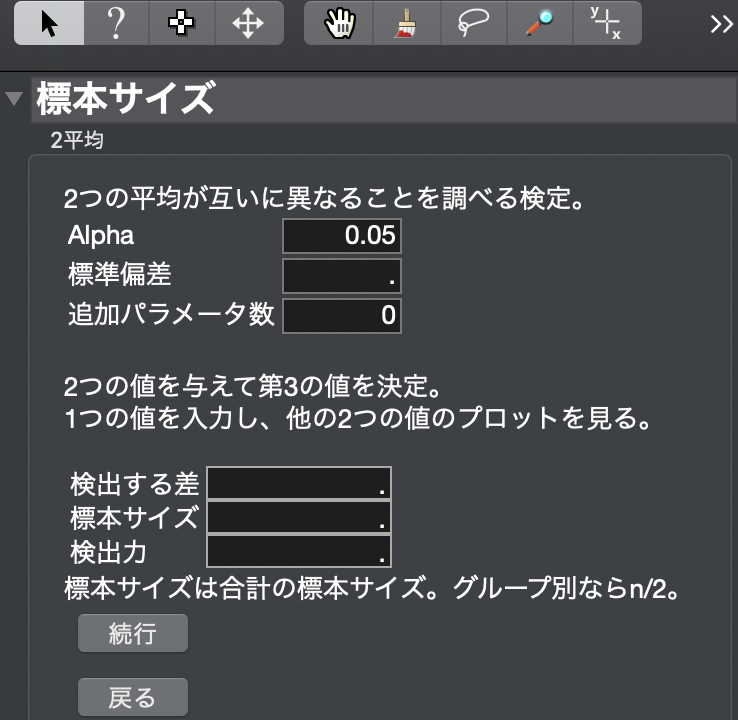
Task: Click the 検出する差 input field
Action: [299, 483]
